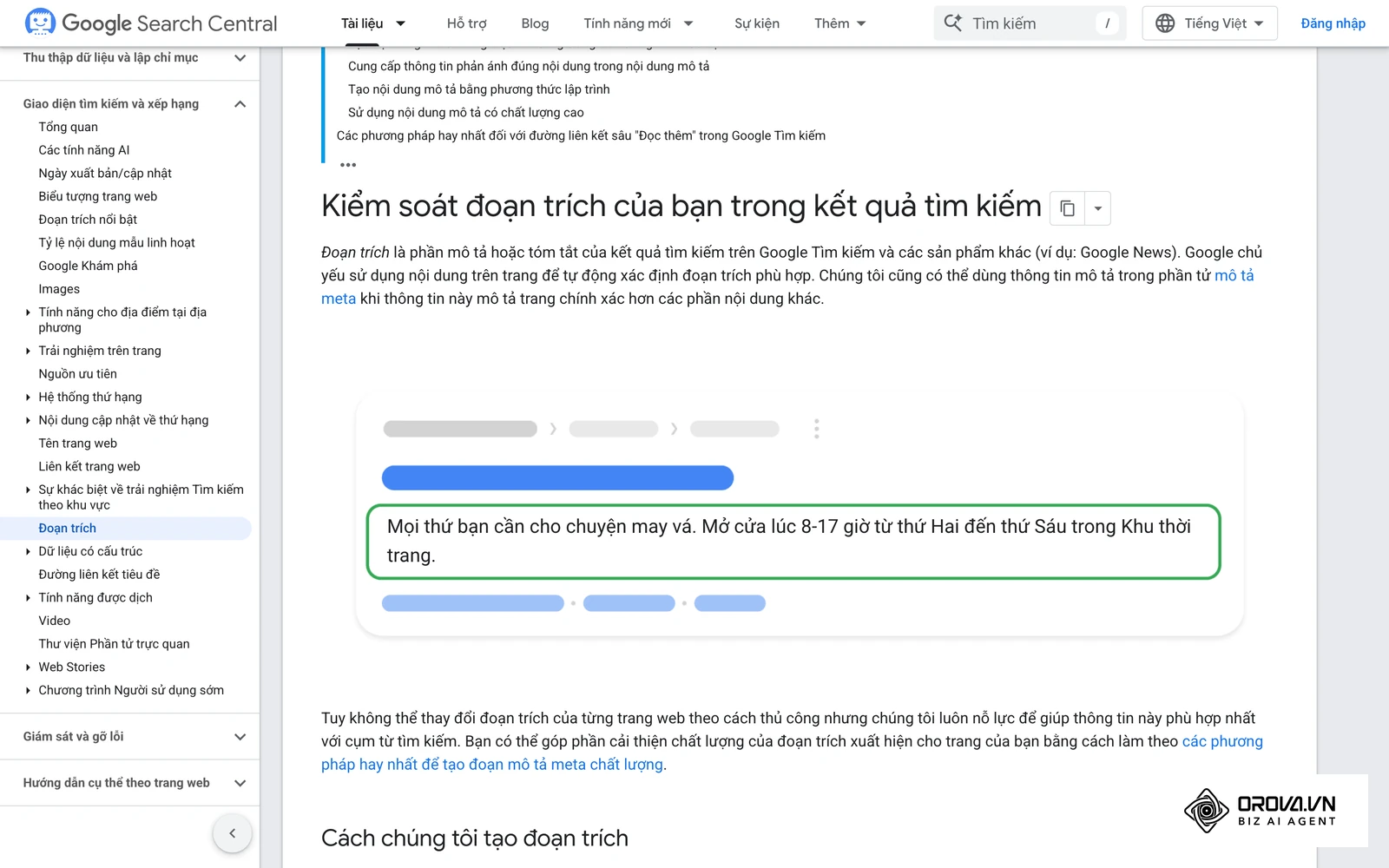Open Đoạn trích nổi bật page
The width and height of the screenshot is (1389, 868).
pos(88,220)
